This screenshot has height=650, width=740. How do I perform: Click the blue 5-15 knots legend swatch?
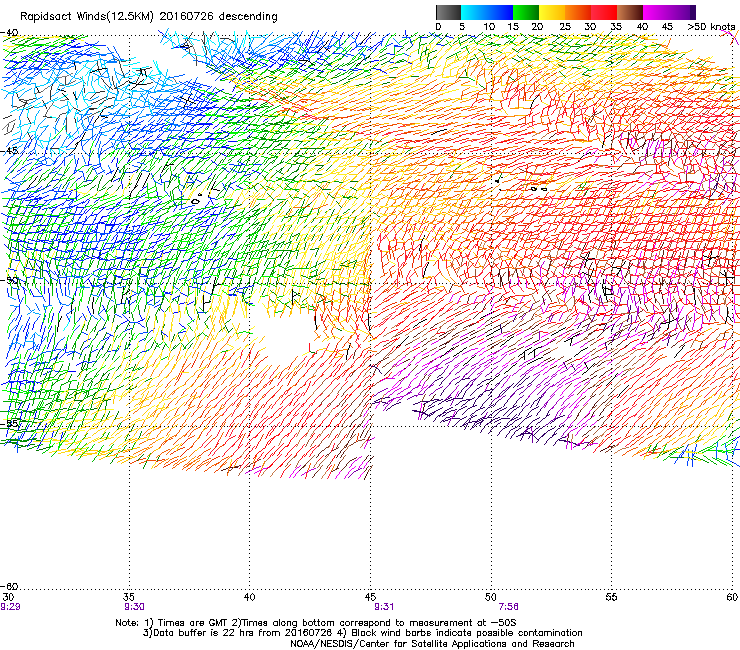pyautogui.click(x=487, y=12)
